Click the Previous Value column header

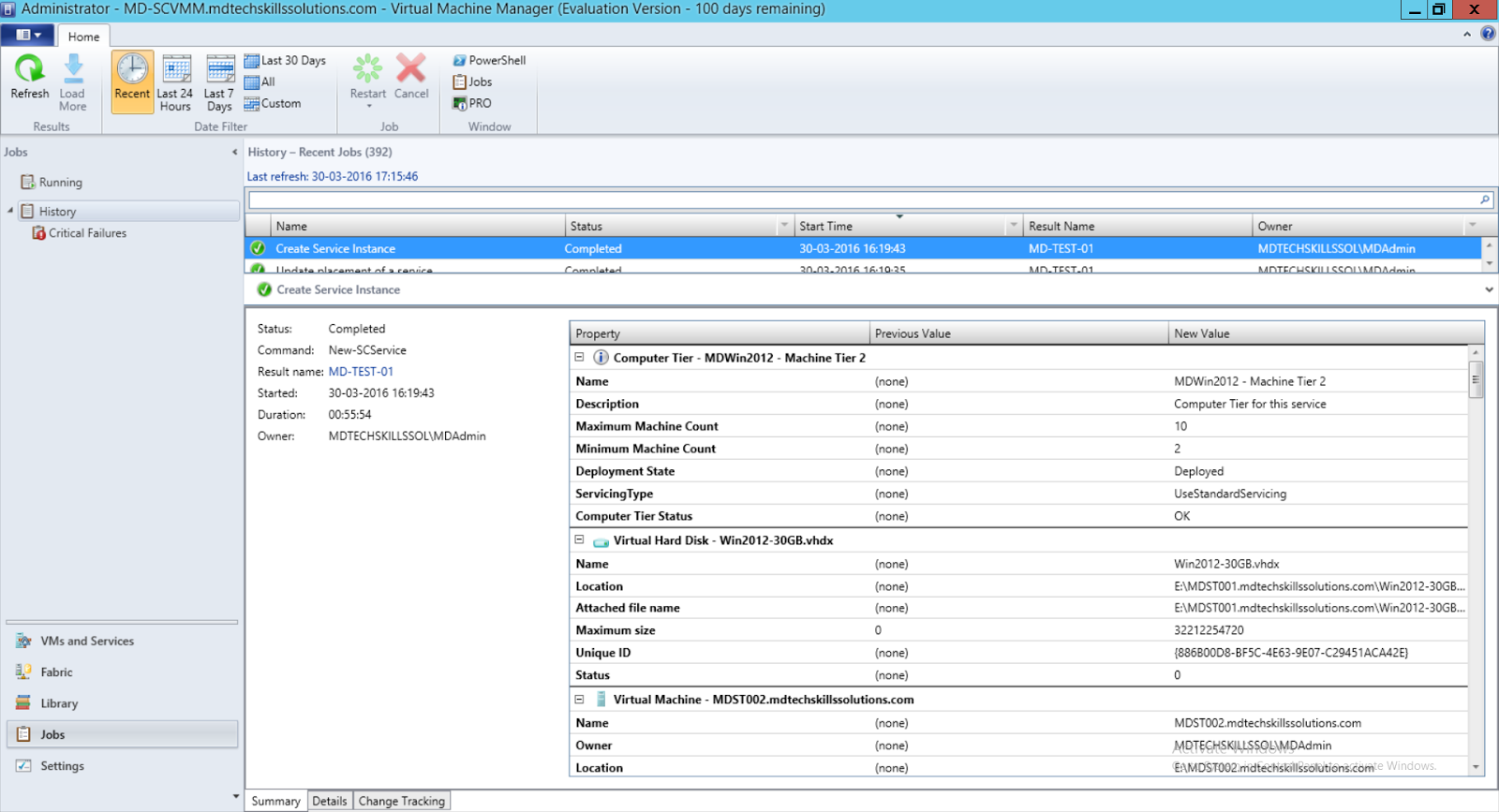click(1019, 334)
